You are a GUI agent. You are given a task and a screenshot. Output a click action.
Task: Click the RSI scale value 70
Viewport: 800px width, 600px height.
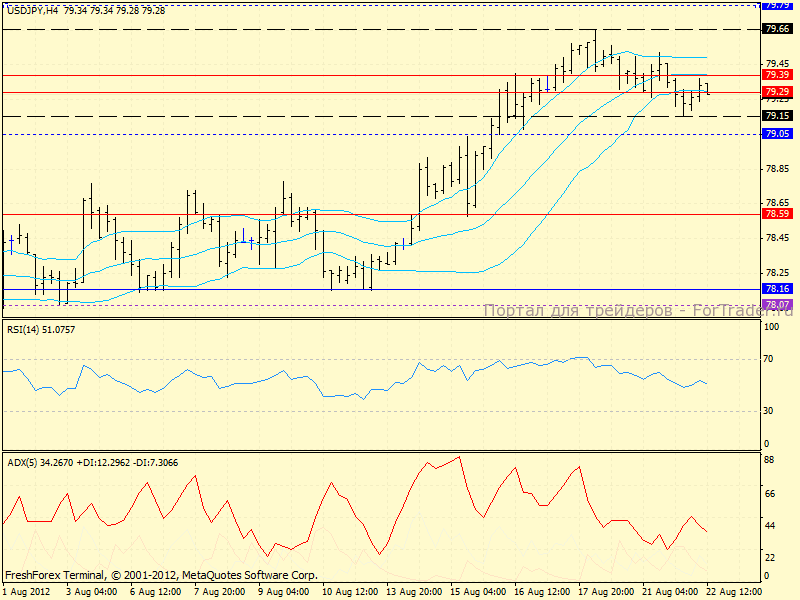pos(770,357)
